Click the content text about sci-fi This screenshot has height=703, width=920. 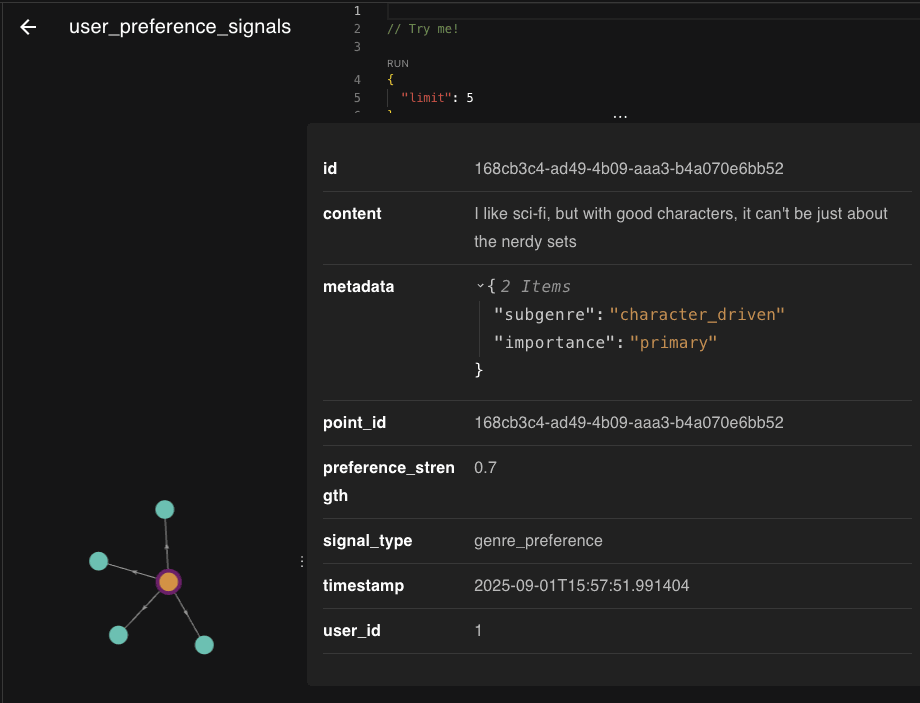click(681, 228)
